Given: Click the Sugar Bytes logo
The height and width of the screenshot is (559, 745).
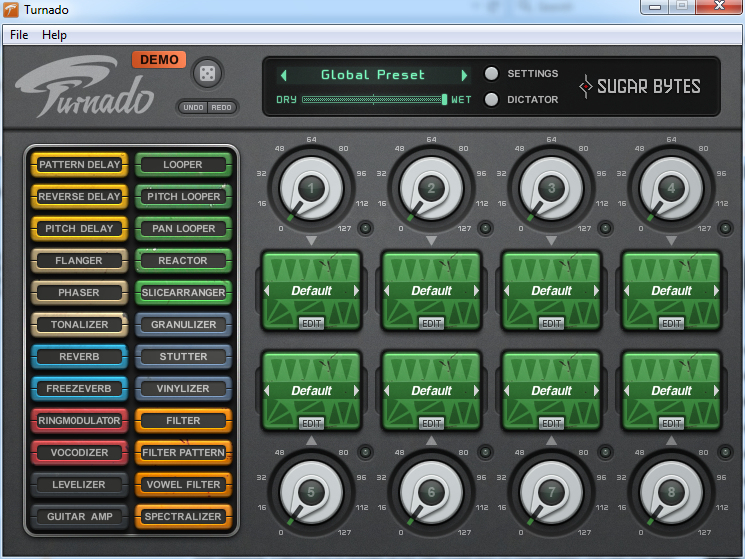Looking at the screenshot, I should (640, 86).
